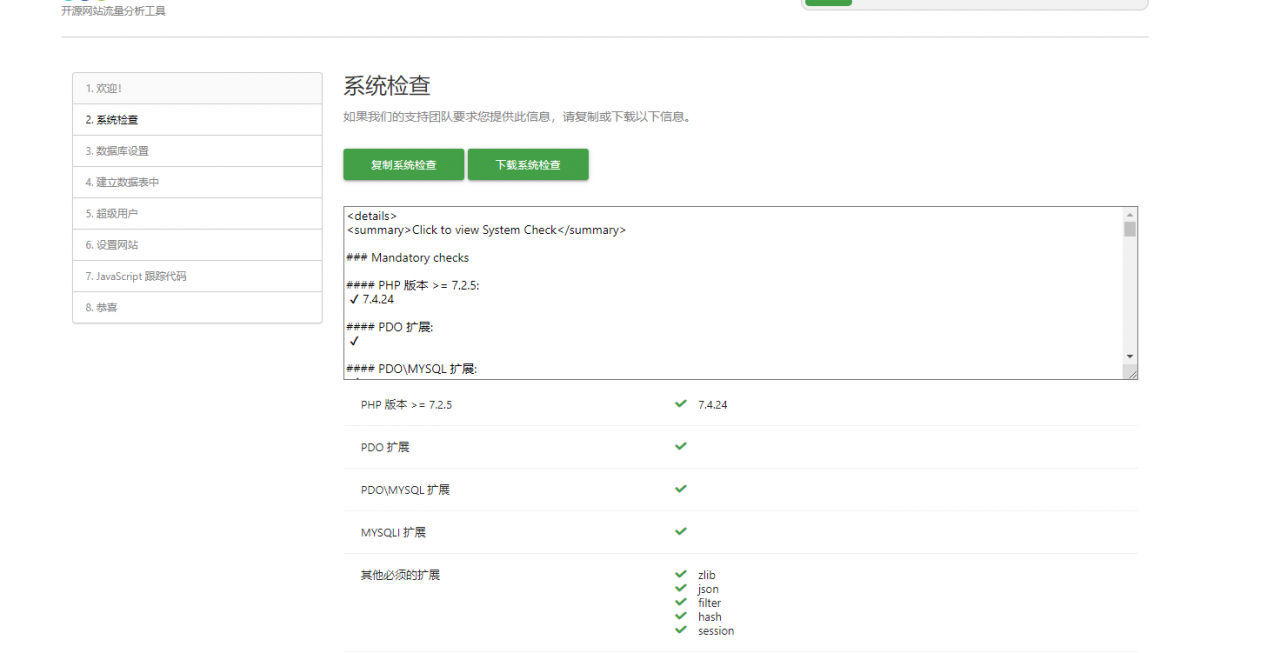The height and width of the screenshot is (653, 1280).
Task: Click the 'PDO 扩展' table label
Action: tap(385, 447)
